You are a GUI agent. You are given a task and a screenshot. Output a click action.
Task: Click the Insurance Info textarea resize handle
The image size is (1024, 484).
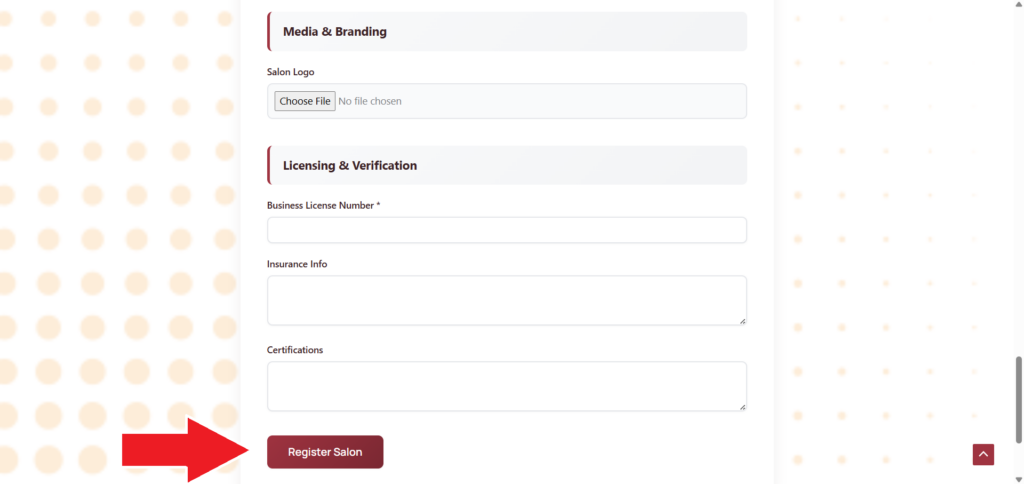742,321
